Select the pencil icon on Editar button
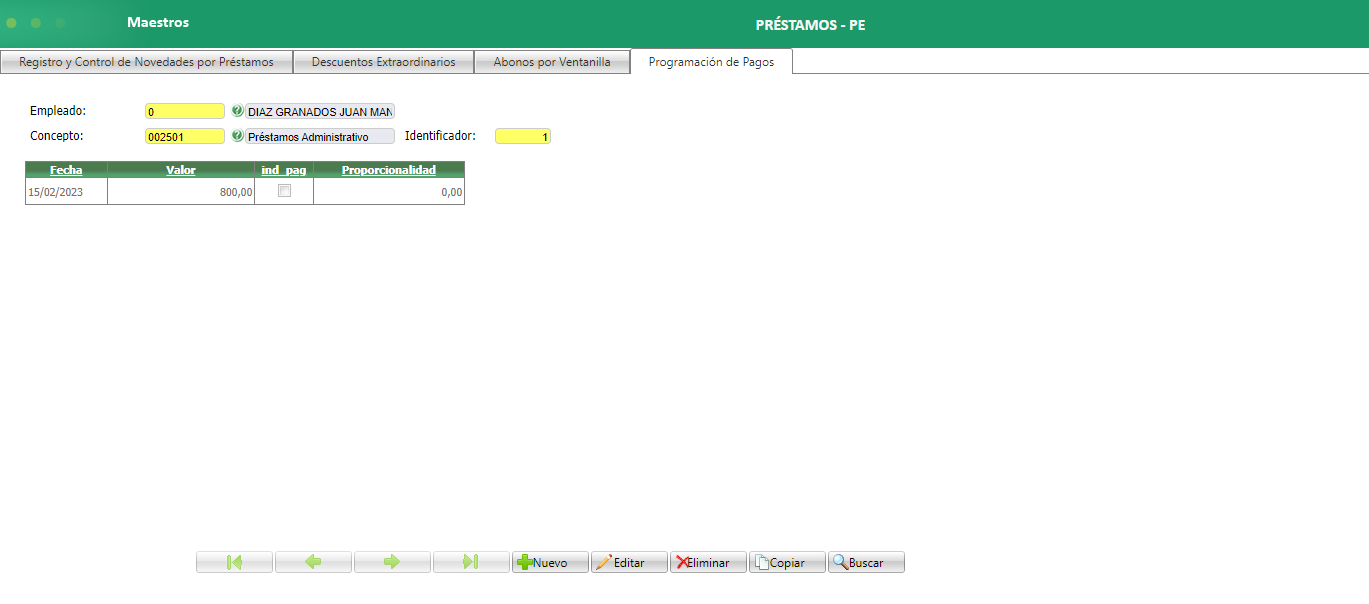 pos(604,561)
